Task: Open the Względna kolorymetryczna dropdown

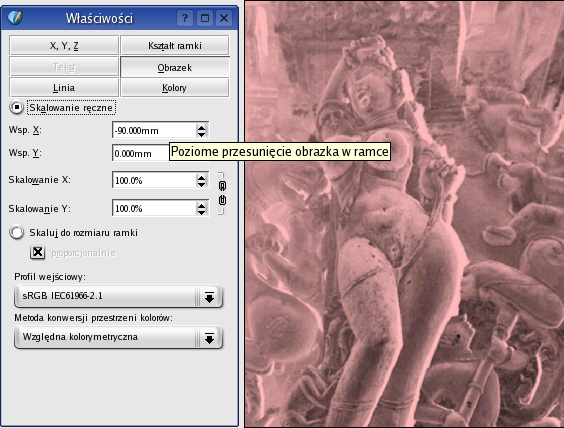Action: (118, 337)
